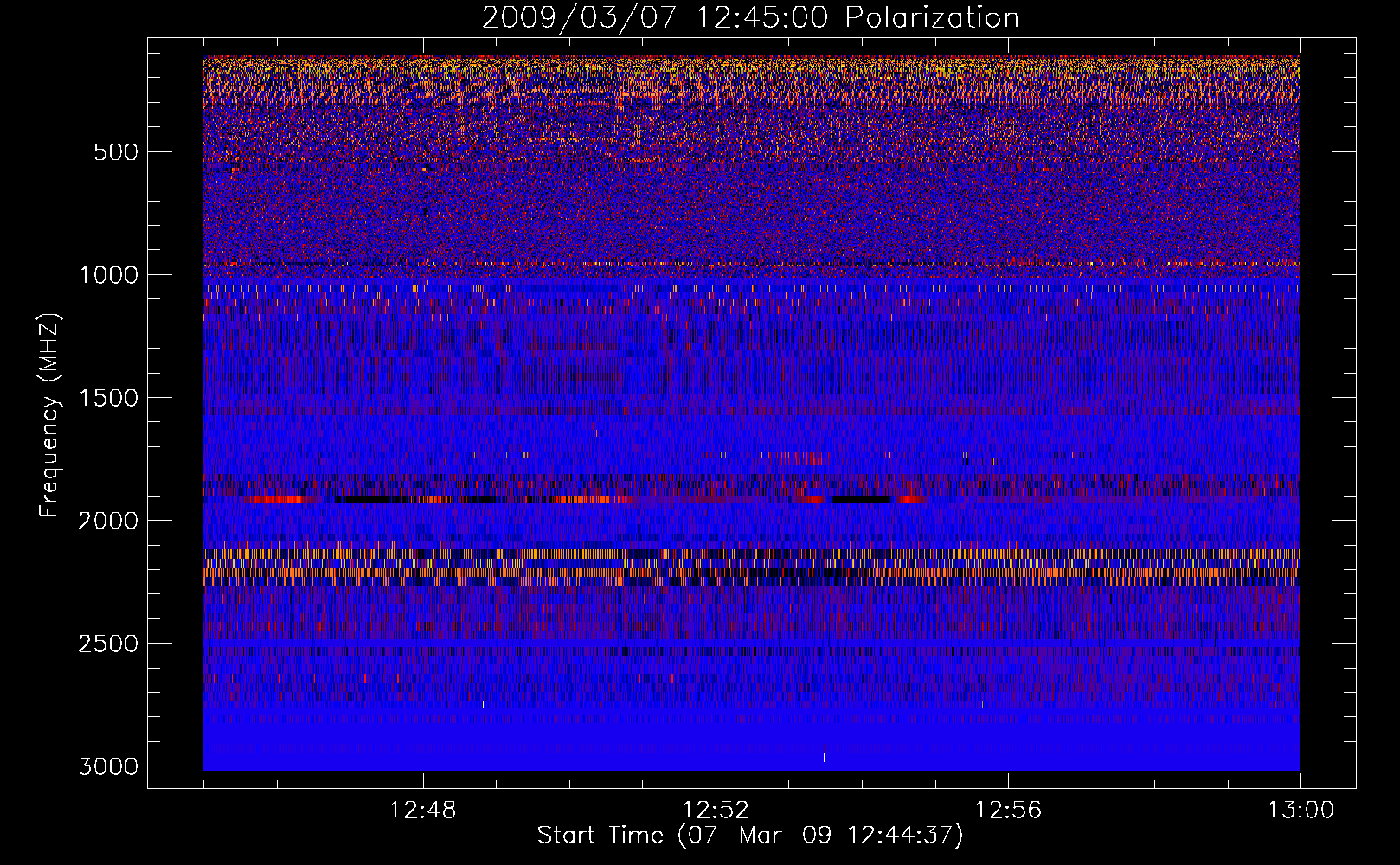This screenshot has width=1400, height=865.
Task: Click the "Start Time (07-Mar-09 12:44:37)" label
Action: coord(750,836)
